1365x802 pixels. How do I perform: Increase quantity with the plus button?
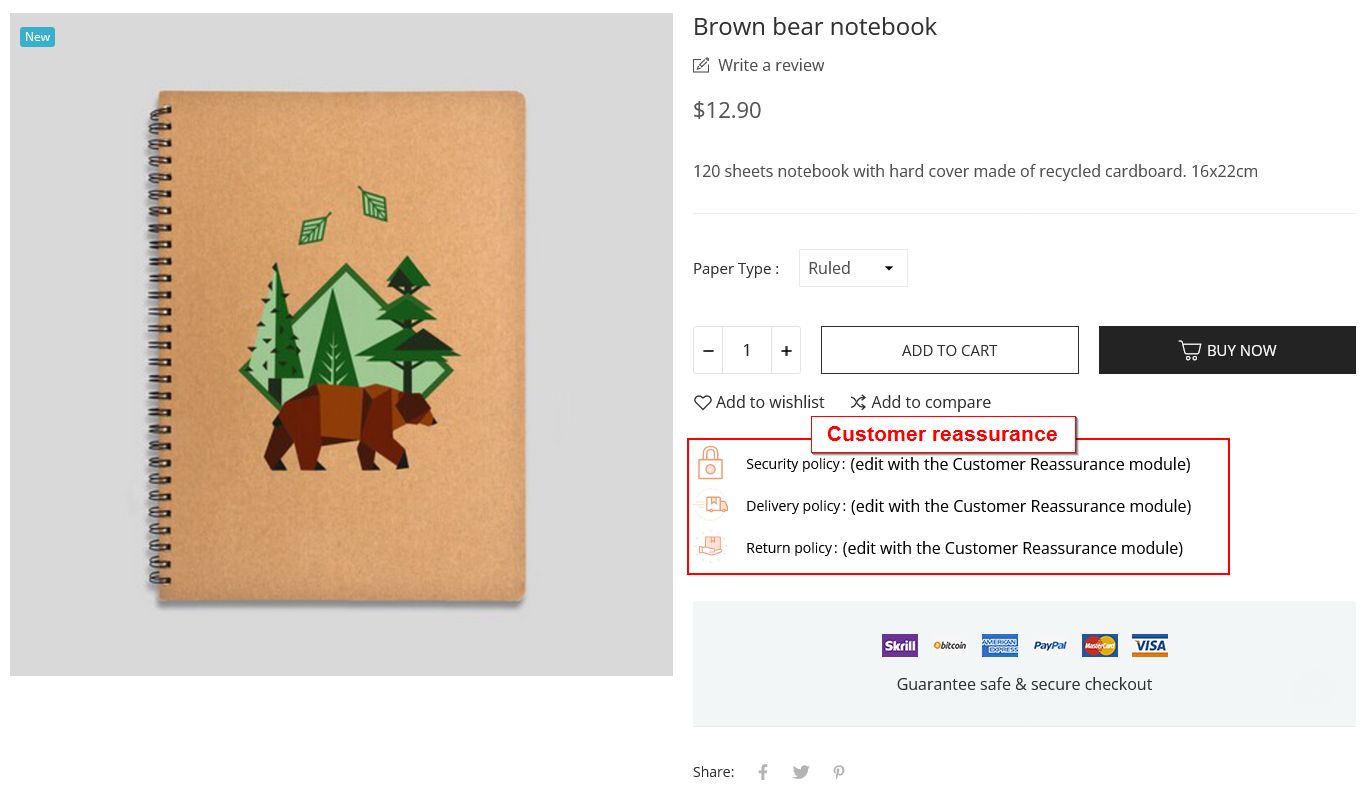pos(787,350)
